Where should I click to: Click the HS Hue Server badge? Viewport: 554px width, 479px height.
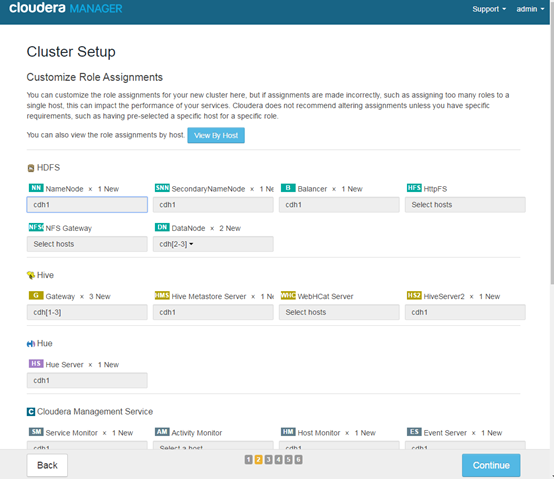click(36, 363)
